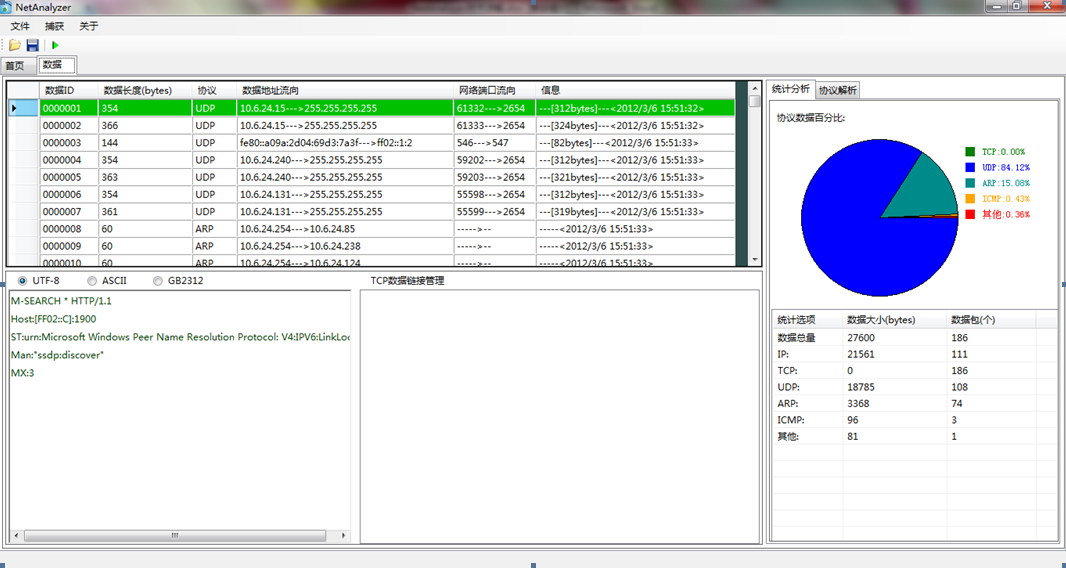Click address cell 10.6.24.254--->10.6.24.85
This screenshot has width=1066, height=568.
coord(345,229)
